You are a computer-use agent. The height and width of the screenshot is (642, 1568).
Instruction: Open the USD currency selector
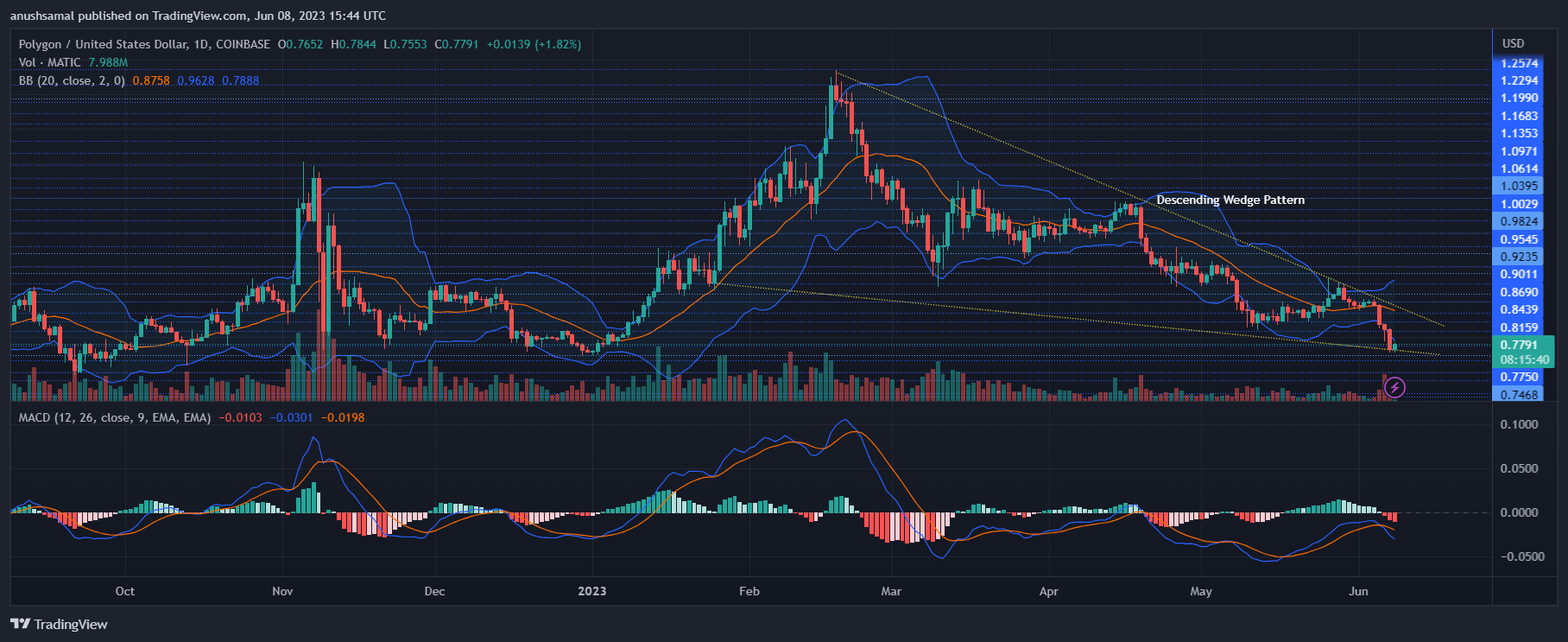pyautogui.click(x=1513, y=43)
